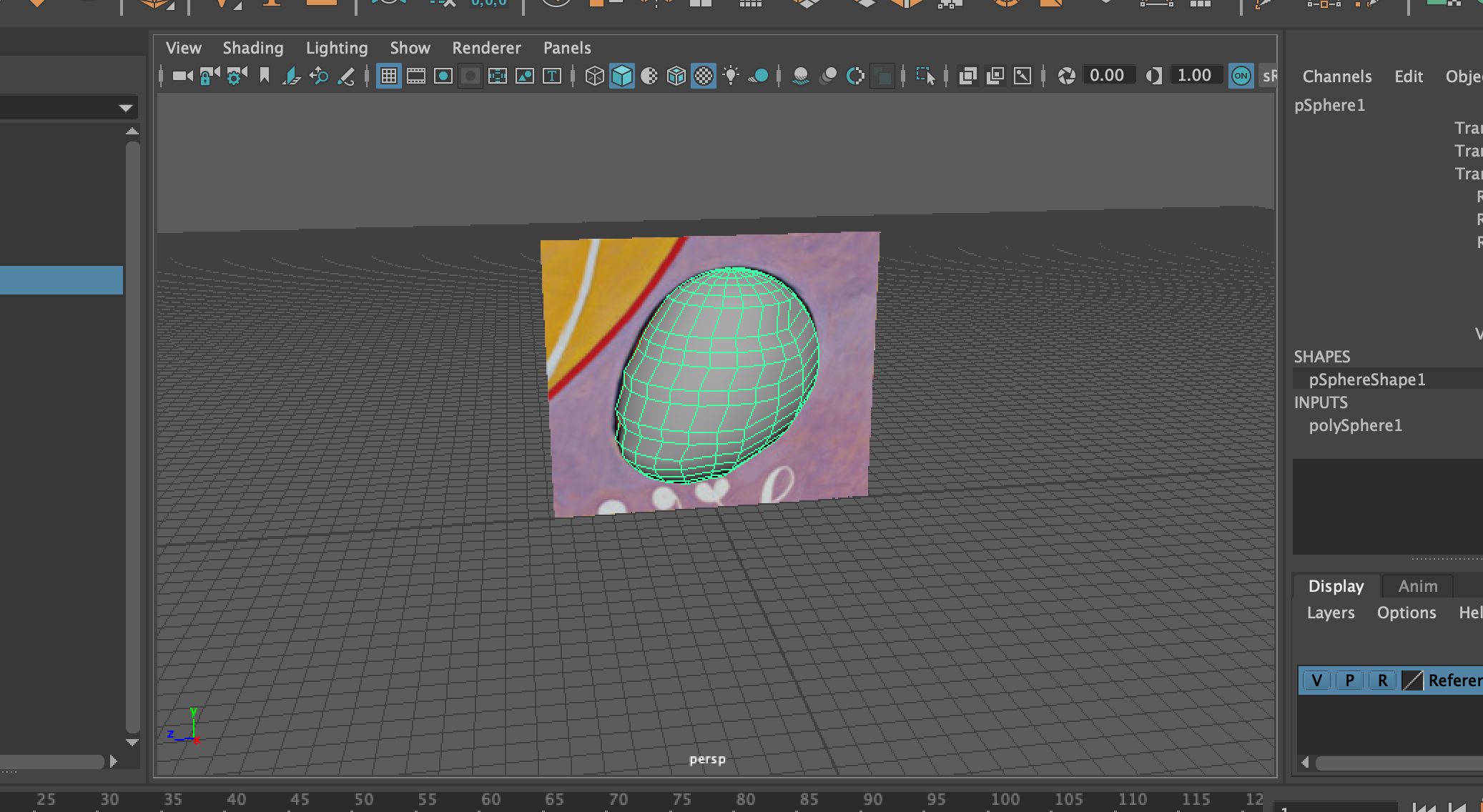Toggle the X-Ray icon

(x=968, y=76)
